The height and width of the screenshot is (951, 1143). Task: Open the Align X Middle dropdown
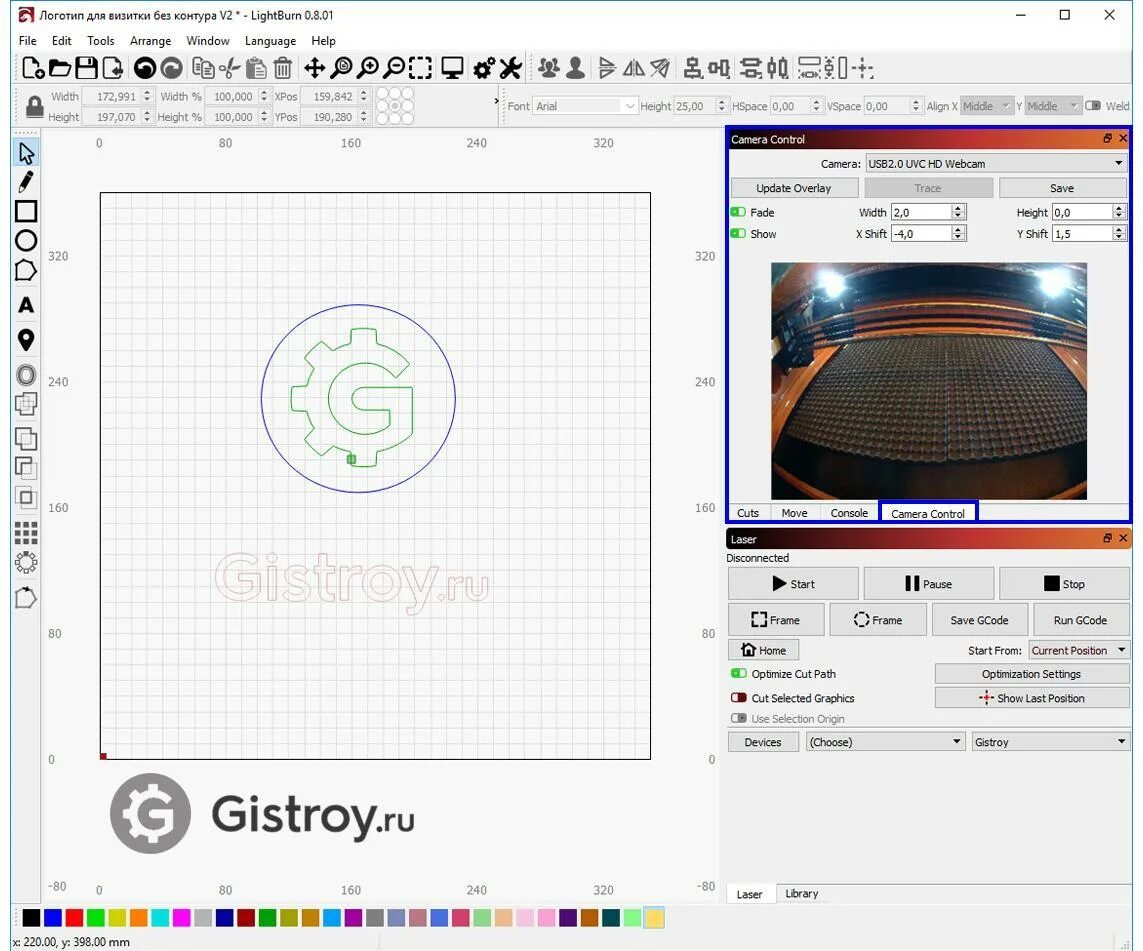click(x=987, y=106)
